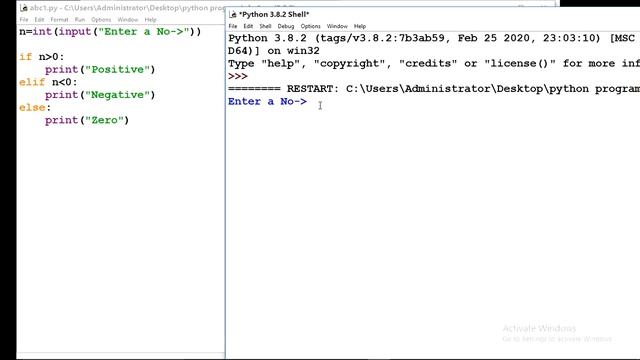Click the "Enter a No->" shell prompt line
The image size is (640, 360).
click(x=267, y=102)
